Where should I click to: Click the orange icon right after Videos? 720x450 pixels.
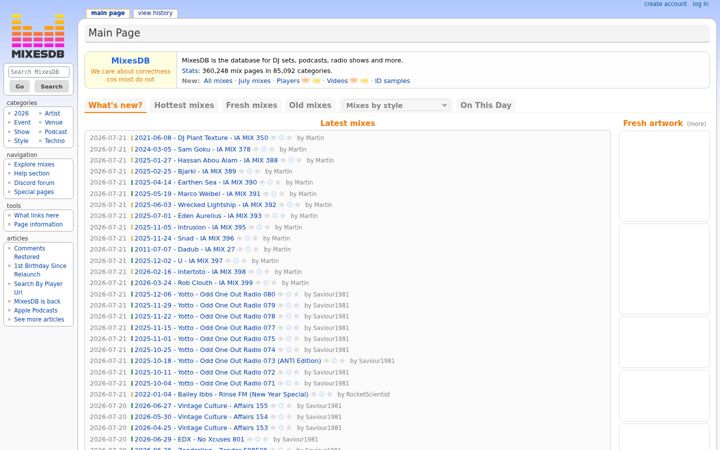[354, 81]
